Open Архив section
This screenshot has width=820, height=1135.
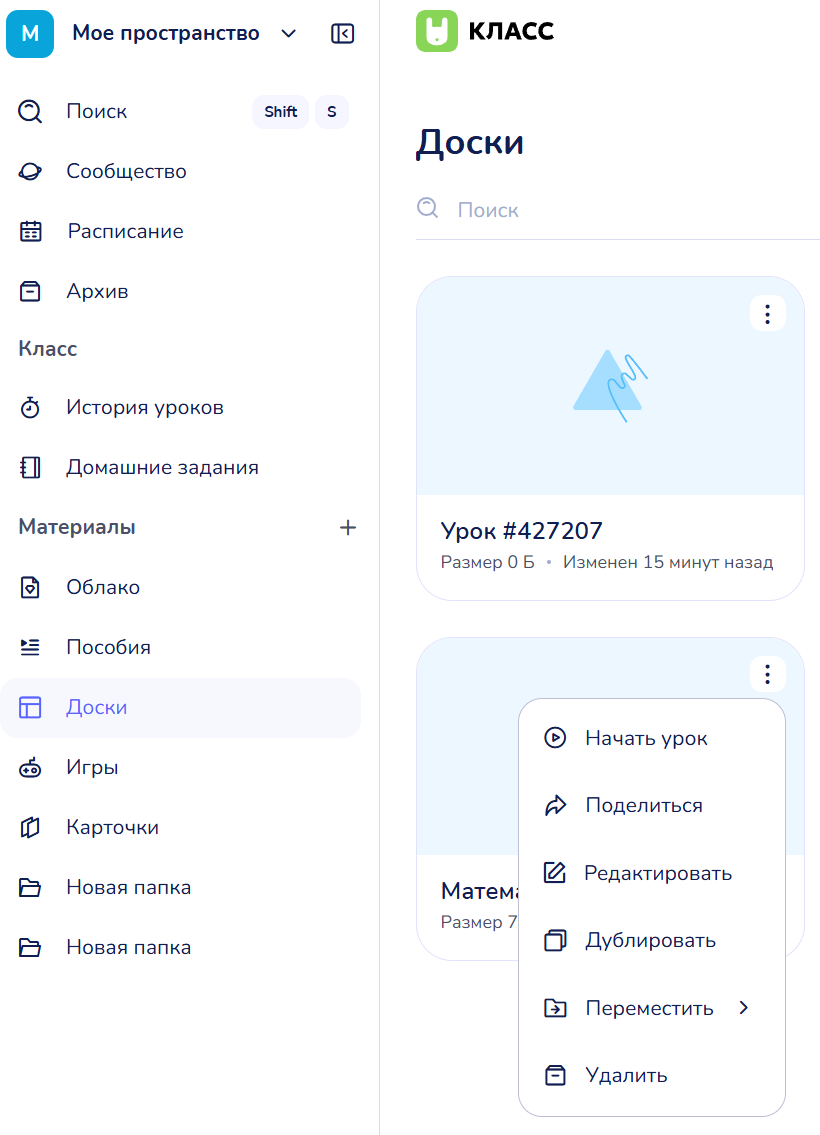[181, 291]
